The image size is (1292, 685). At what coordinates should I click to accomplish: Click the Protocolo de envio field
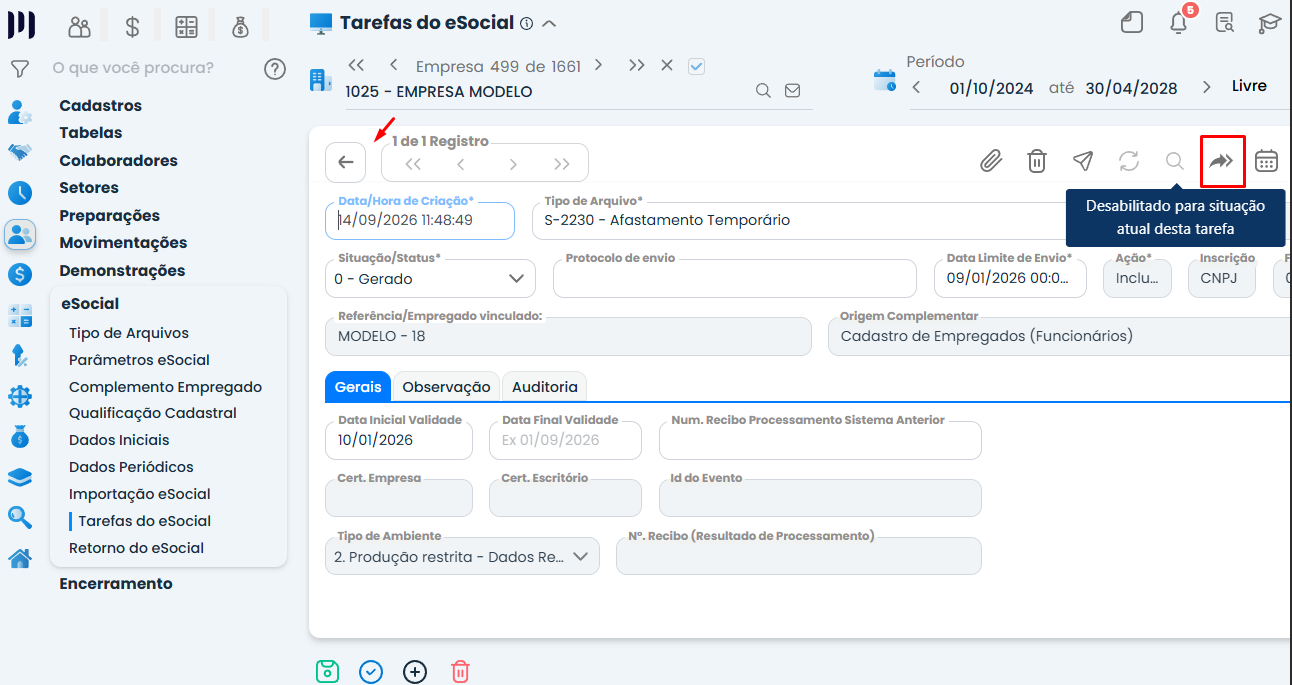[x=735, y=278]
